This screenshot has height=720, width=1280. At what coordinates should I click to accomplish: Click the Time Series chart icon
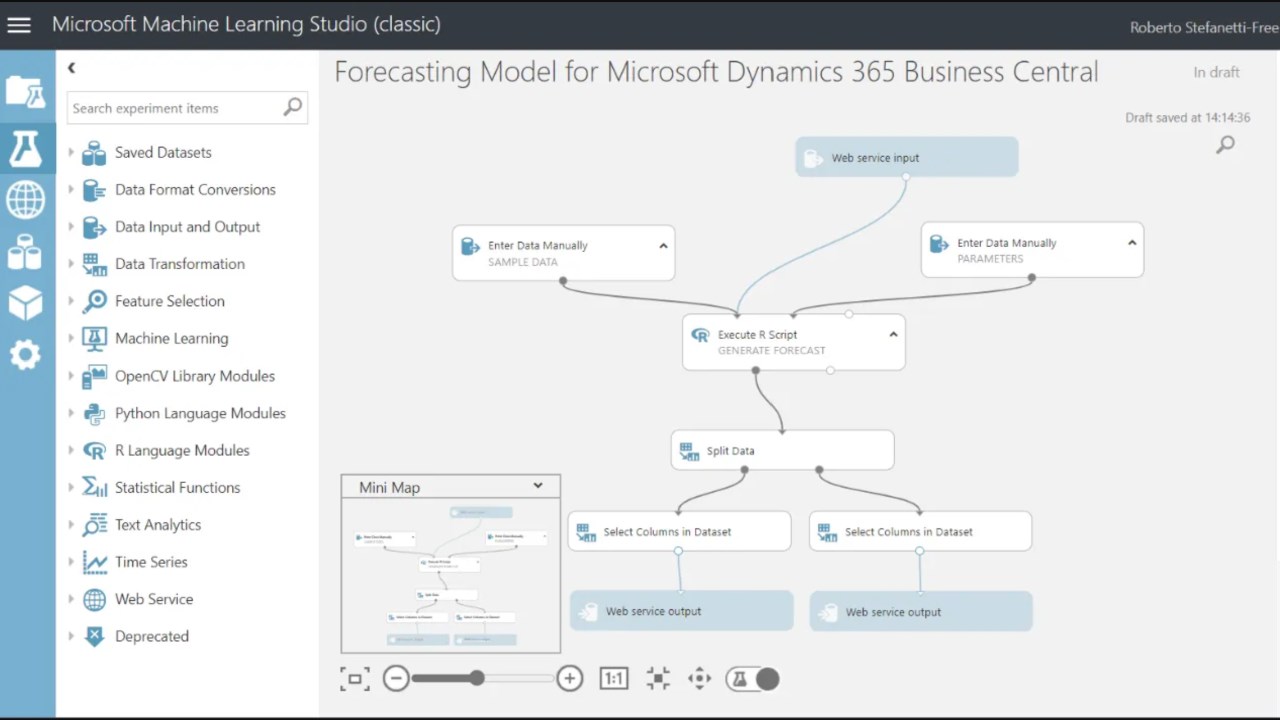pos(94,562)
